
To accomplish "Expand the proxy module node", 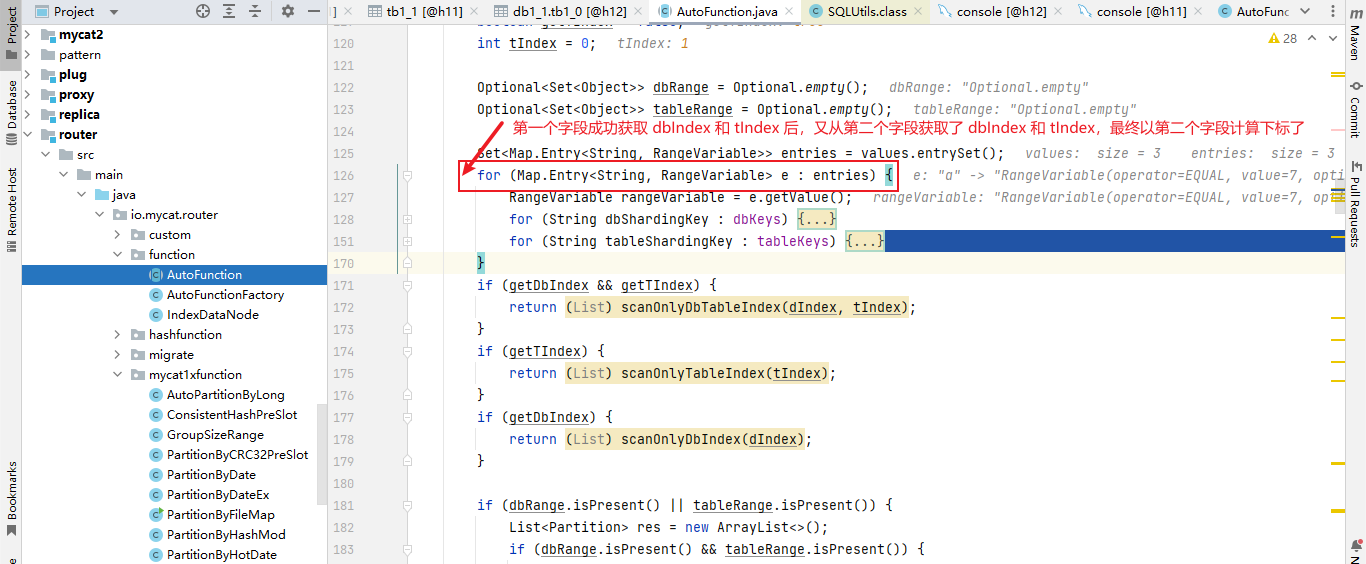I will click(27, 94).
